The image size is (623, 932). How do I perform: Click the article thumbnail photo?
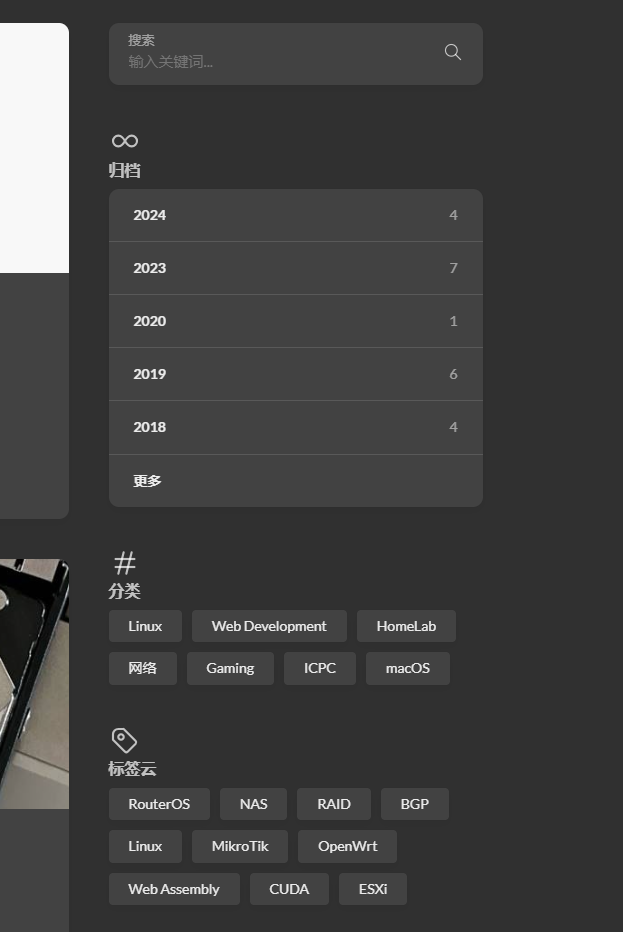click(x=34, y=684)
